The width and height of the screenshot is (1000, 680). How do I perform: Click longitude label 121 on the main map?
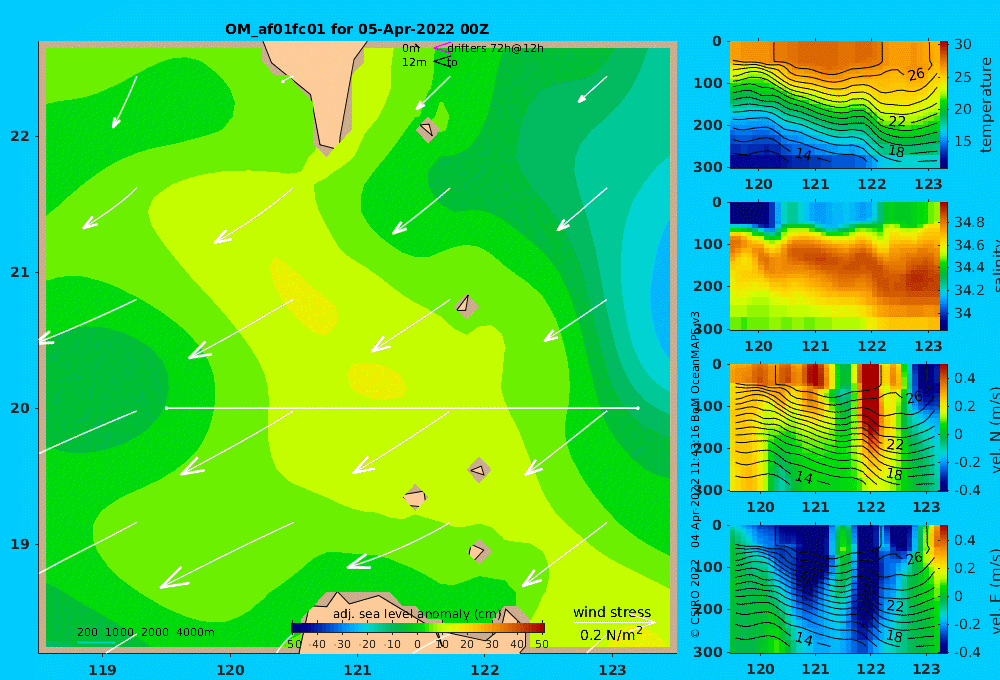[357, 670]
